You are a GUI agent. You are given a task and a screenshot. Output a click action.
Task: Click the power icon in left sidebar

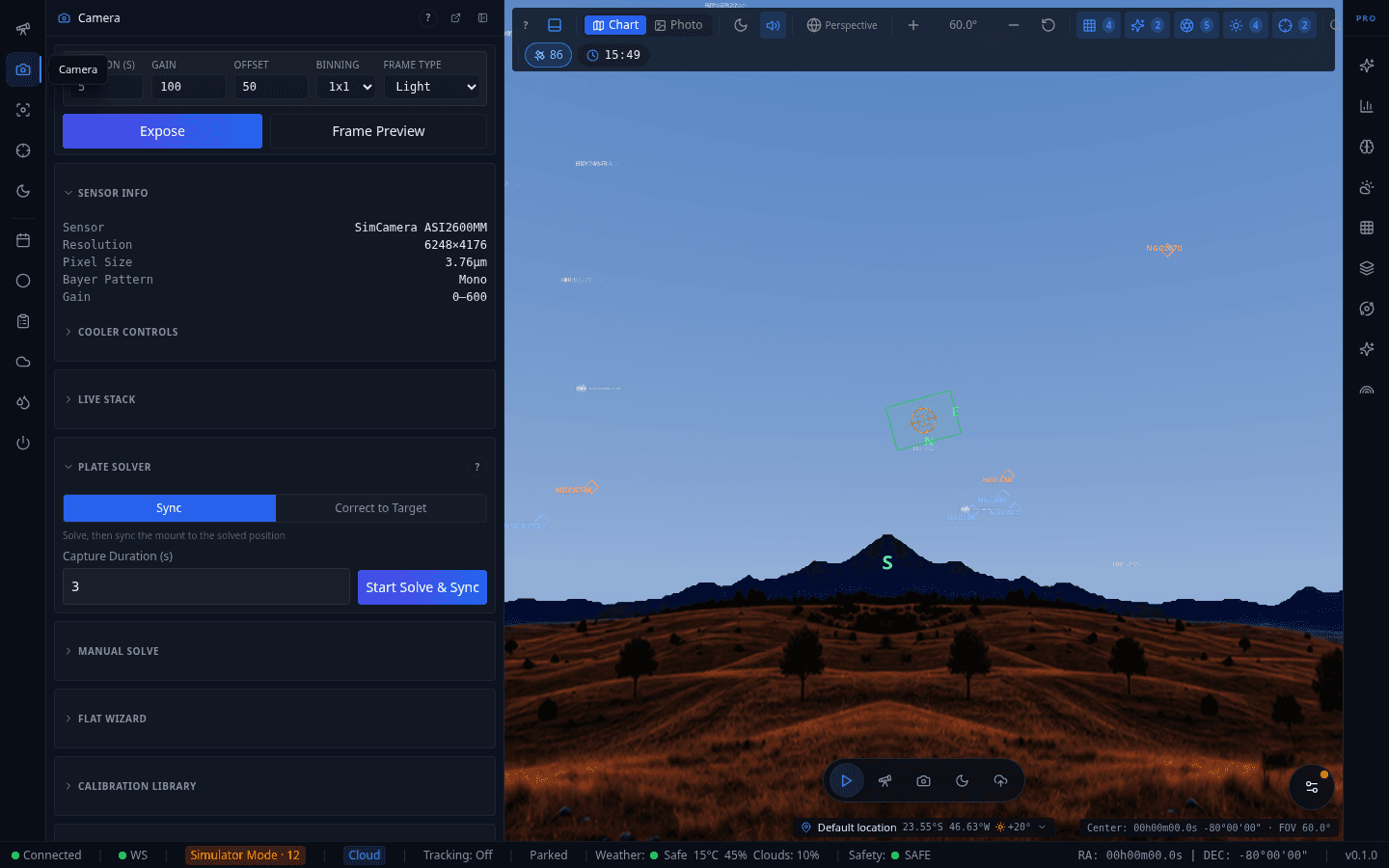point(23,443)
